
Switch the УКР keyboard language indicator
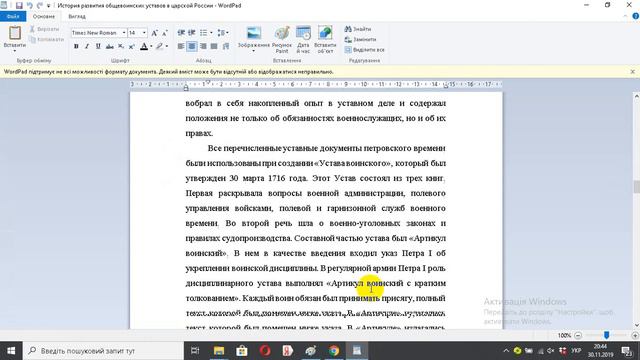click(576, 351)
